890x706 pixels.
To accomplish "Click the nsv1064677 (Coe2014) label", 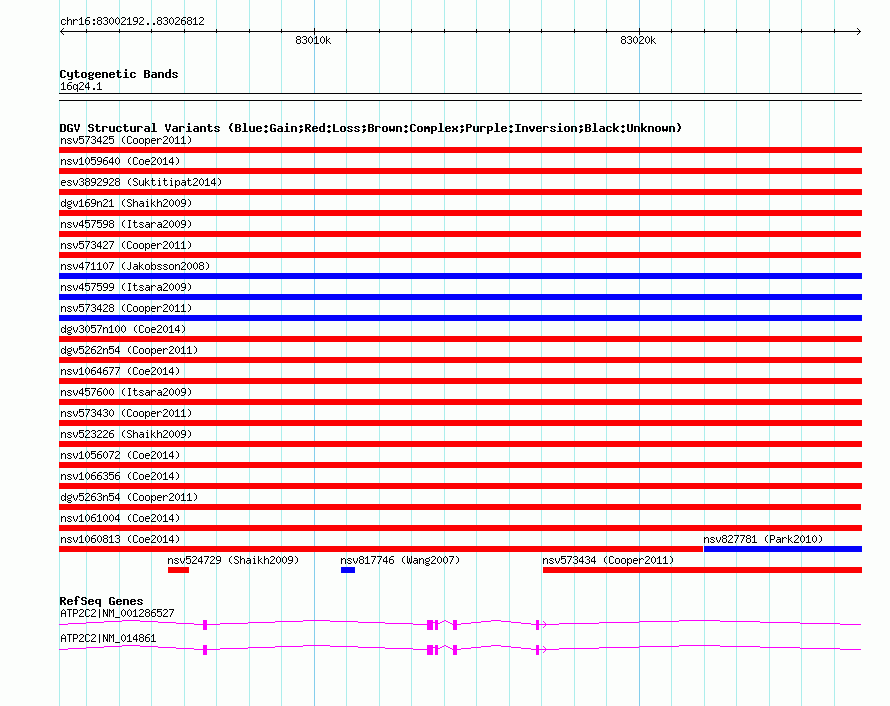I will (x=120, y=371).
